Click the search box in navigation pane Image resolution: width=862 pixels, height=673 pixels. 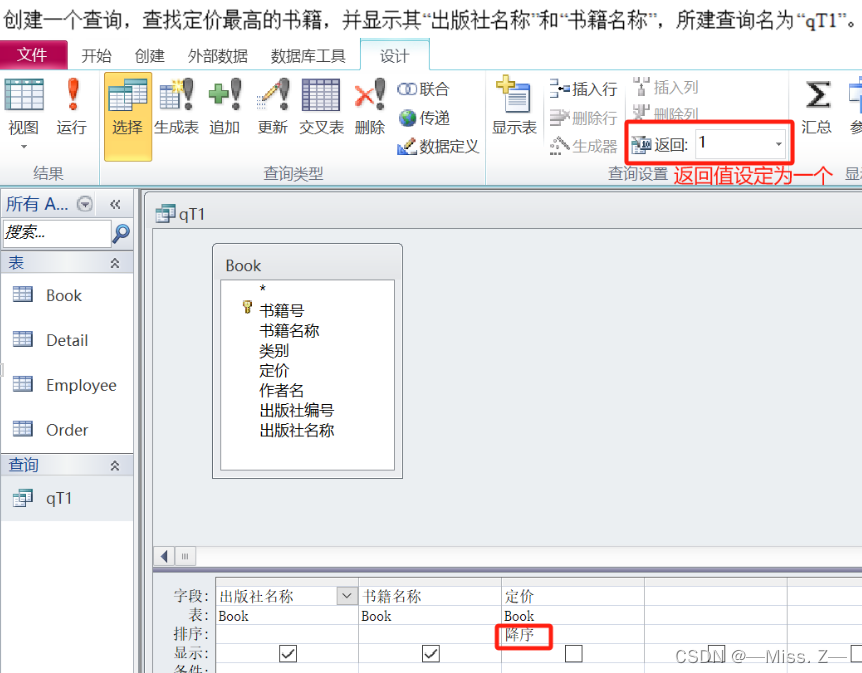pyautogui.click(x=57, y=233)
